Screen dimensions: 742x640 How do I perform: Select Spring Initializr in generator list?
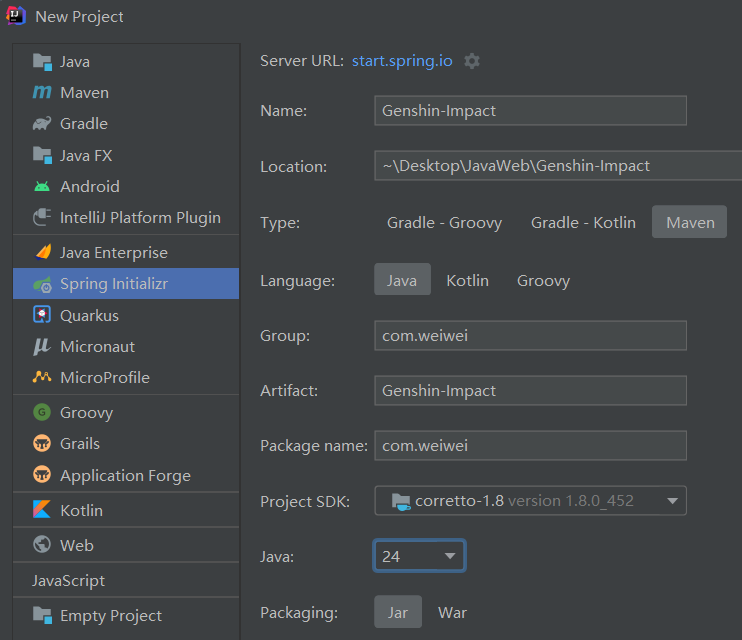(x=126, y=284)
